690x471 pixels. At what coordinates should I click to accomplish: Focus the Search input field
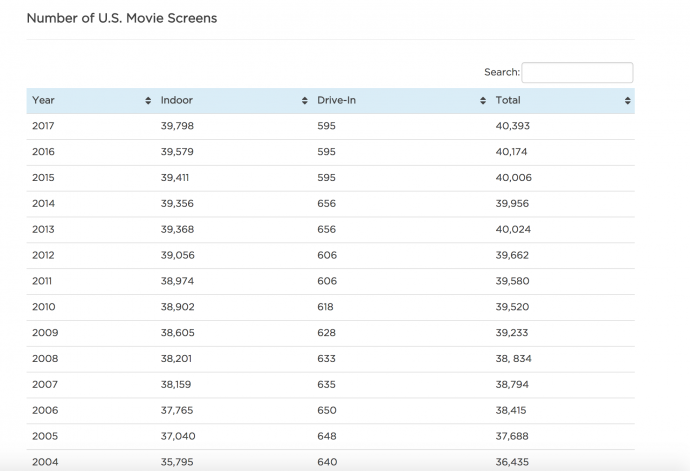(577, 73)
